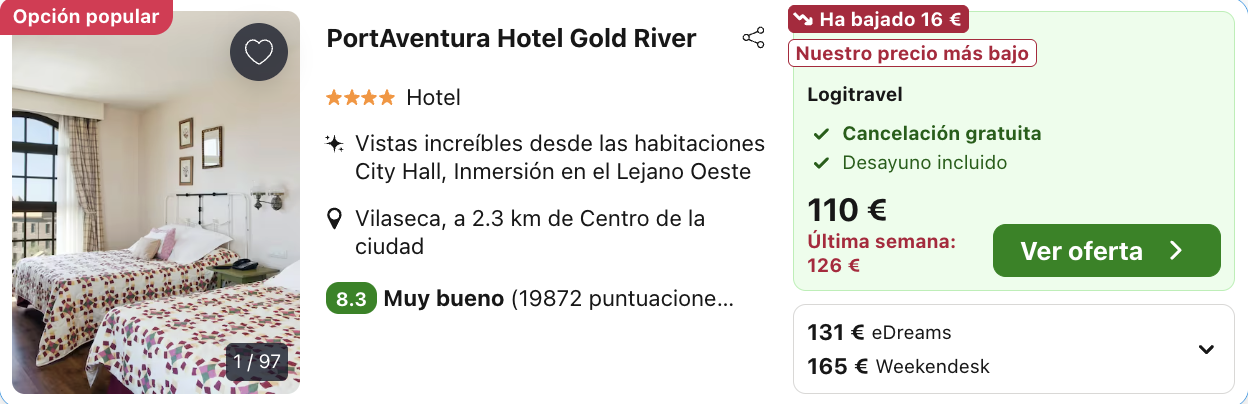
Task: Click the four-star rating icons
Action: pos(360,98)
